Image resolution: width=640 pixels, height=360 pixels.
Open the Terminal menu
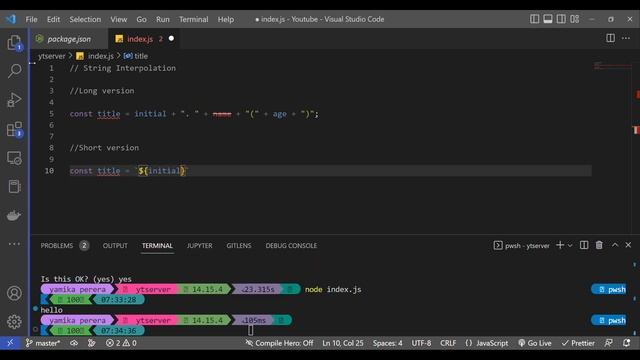(193, 19)
